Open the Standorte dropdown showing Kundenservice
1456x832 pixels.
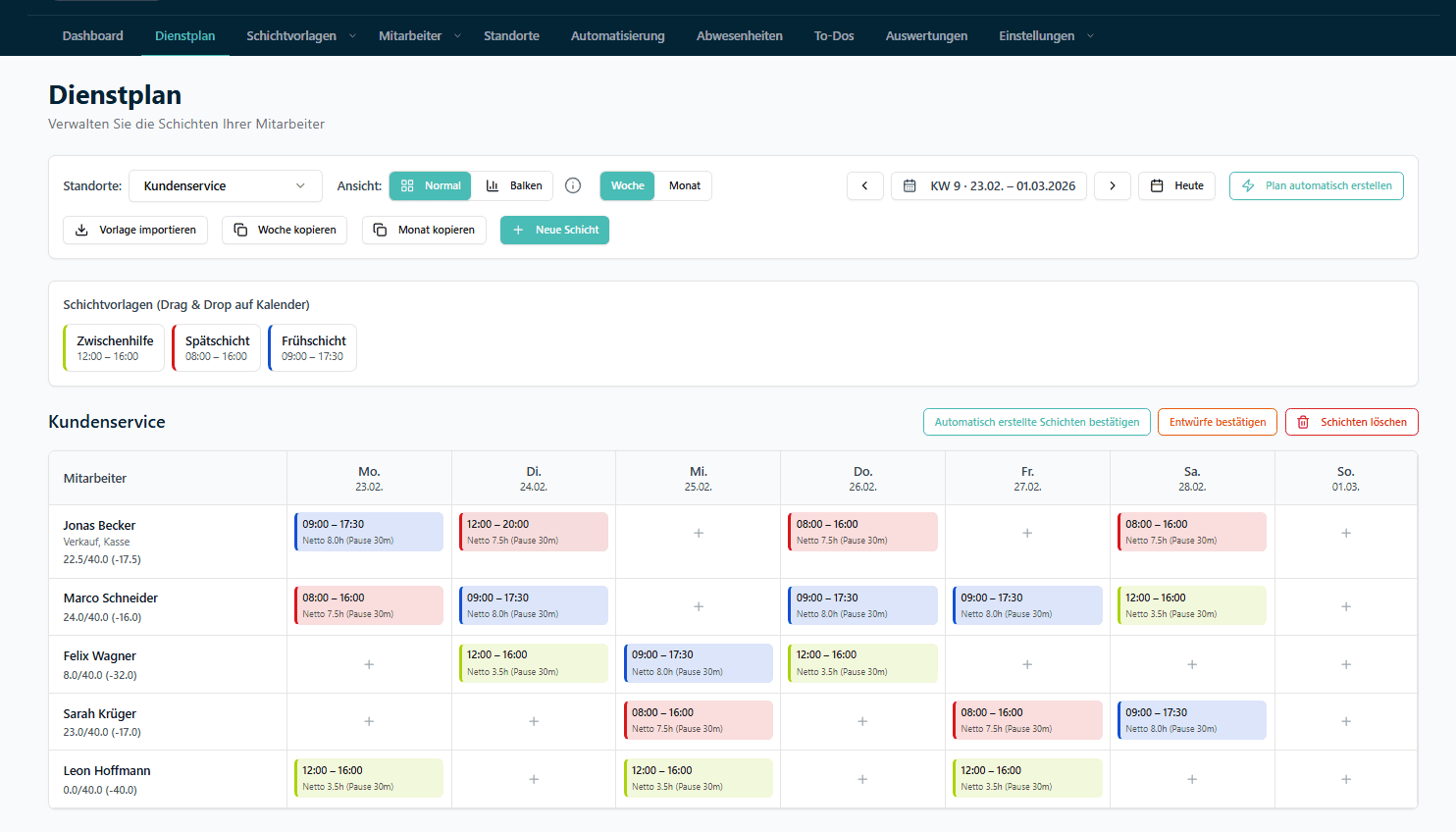225,185
